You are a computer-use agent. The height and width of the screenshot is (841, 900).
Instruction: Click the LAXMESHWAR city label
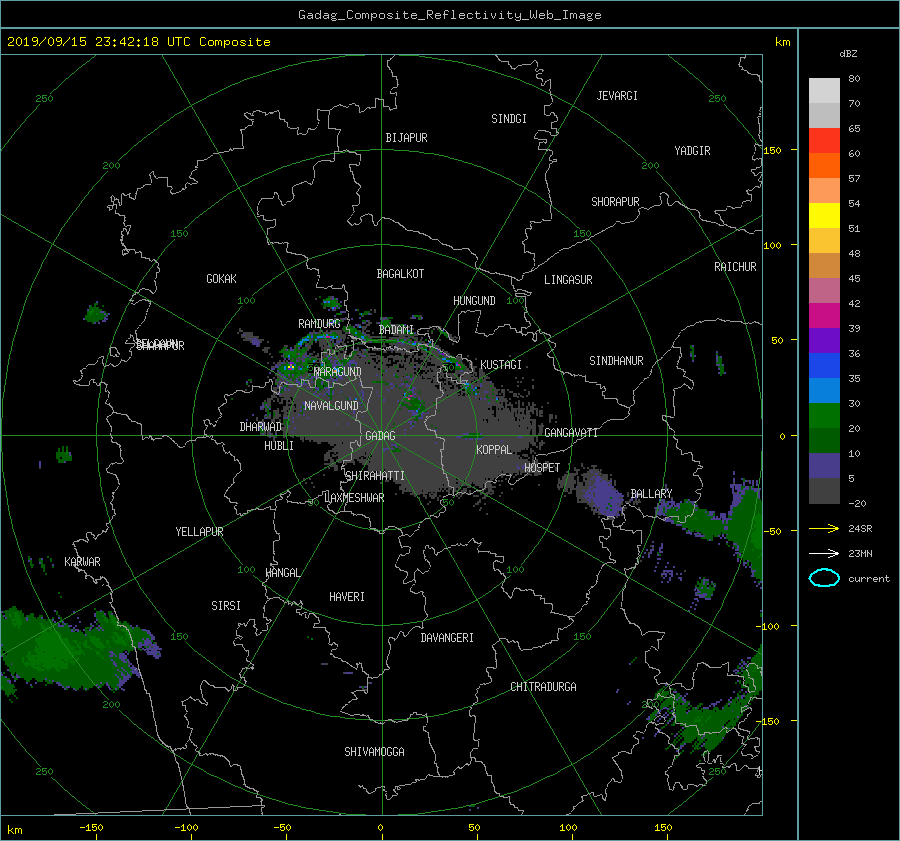pyautogui.click(x=354, y=498)
